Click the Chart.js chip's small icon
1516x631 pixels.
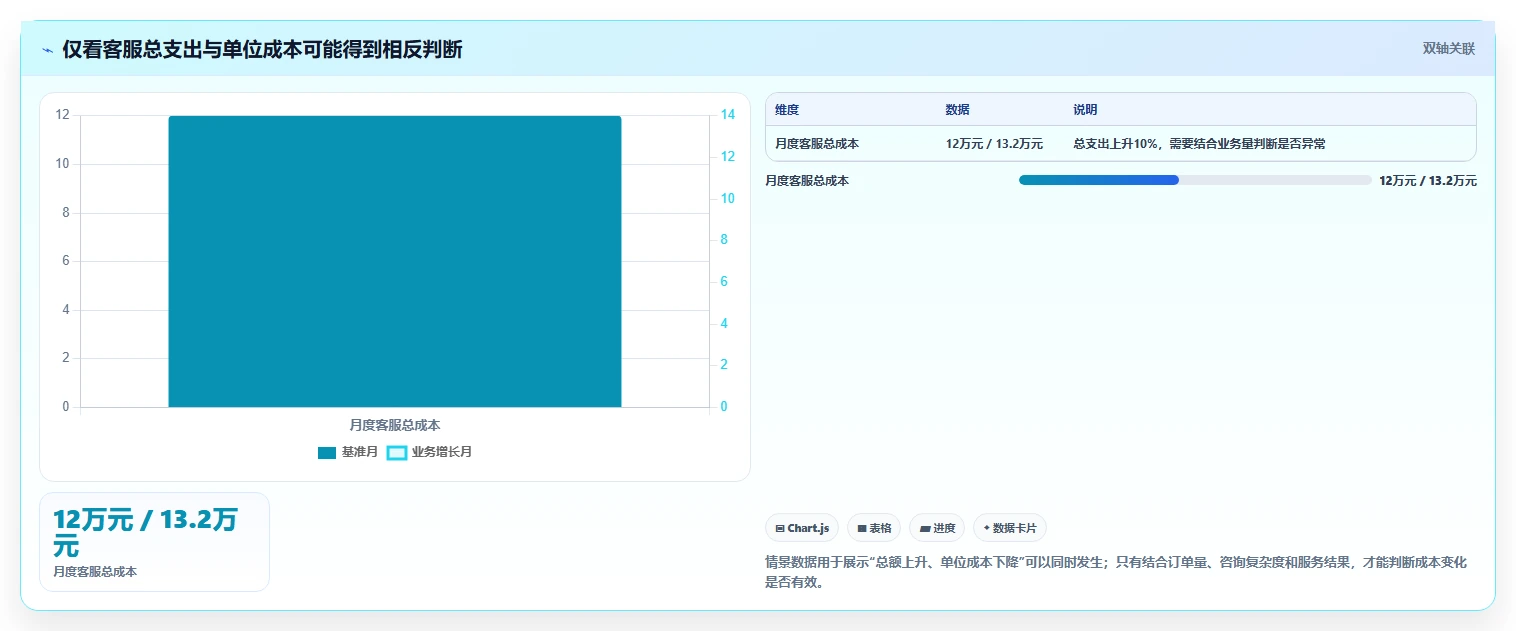(780, 528)
